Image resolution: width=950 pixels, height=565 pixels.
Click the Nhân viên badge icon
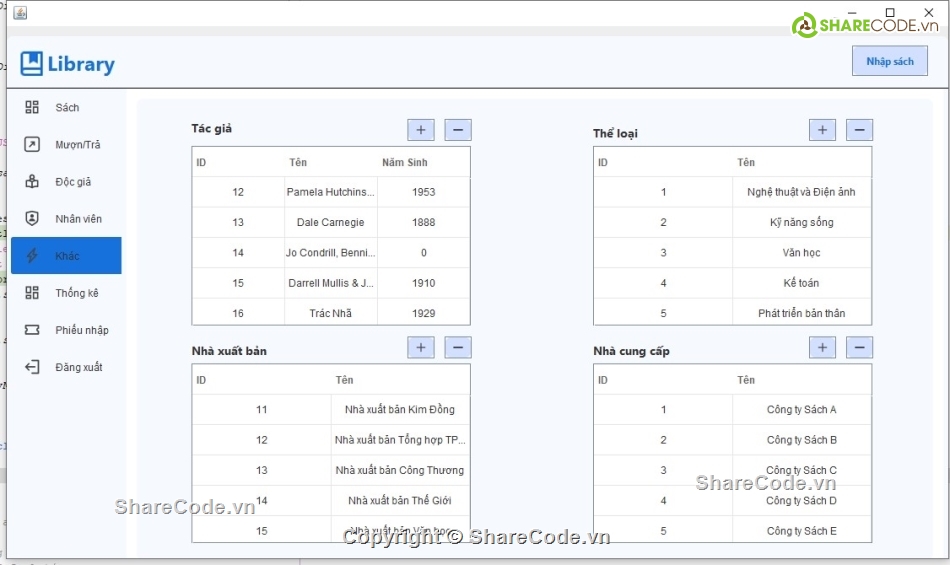click(32, 218)
